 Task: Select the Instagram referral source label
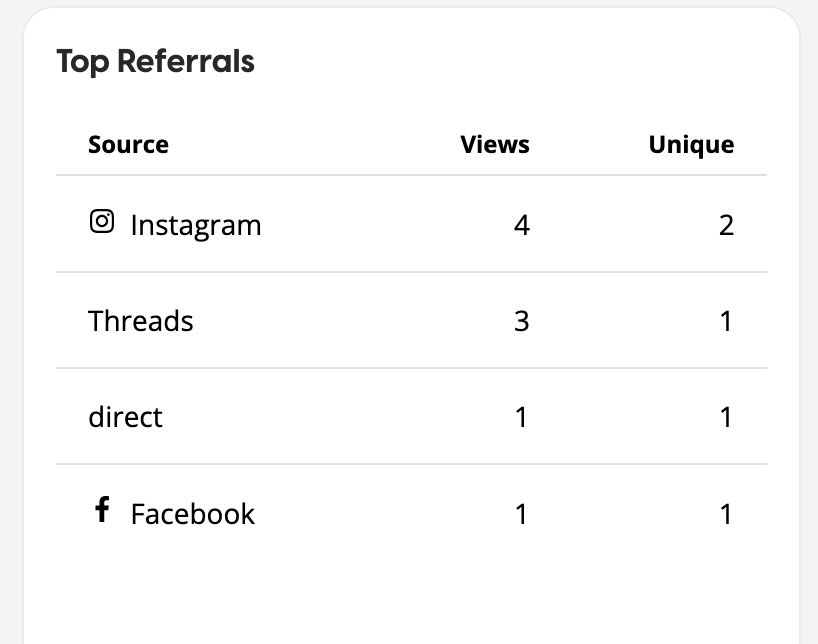196,225
